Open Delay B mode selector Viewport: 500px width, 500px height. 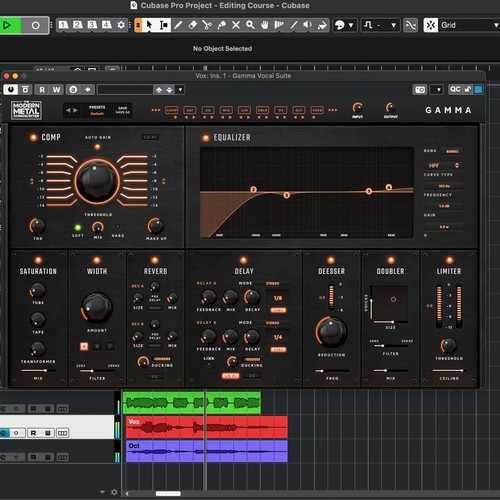pyautogui.click(x=273, y=323)
